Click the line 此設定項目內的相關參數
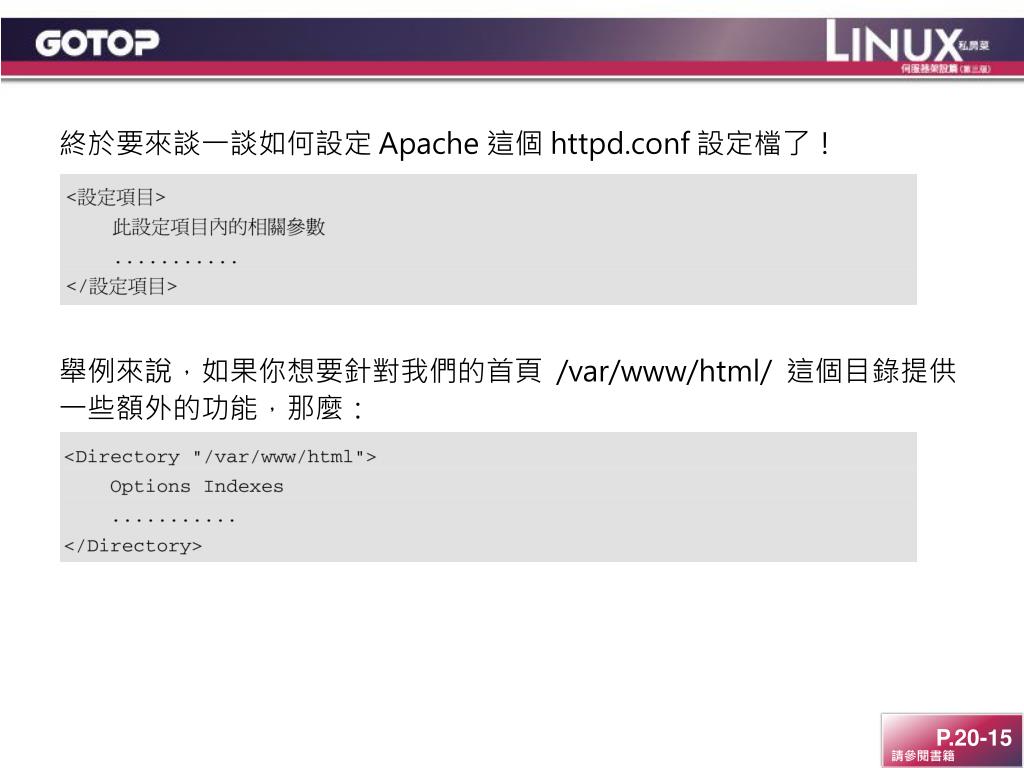Screen dimensions: 1024x768 point(219,227)
